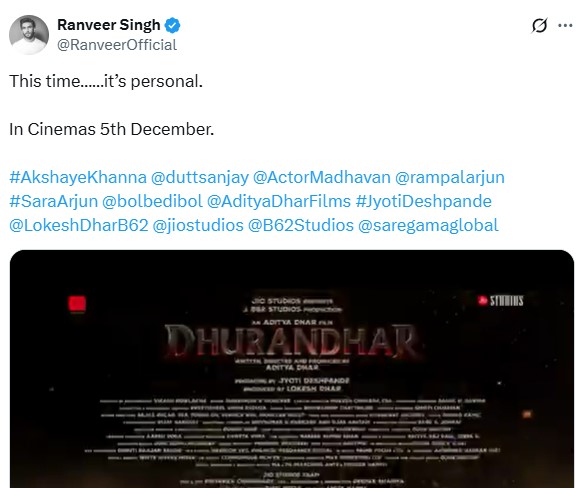Open the @B62Studios mention
577x488 pixels.
click(x=301, y=225)
